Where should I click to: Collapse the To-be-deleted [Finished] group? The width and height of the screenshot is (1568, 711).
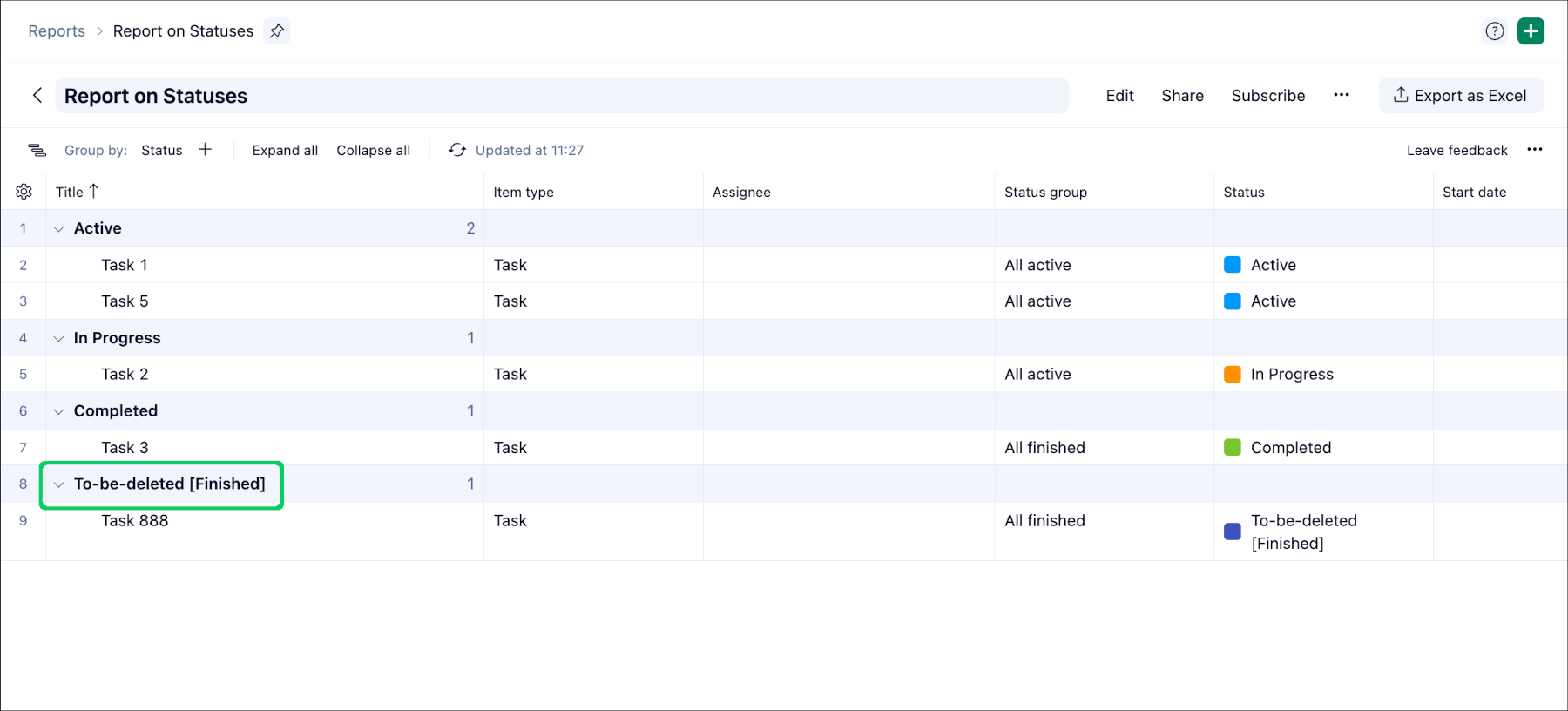[59, 485]
